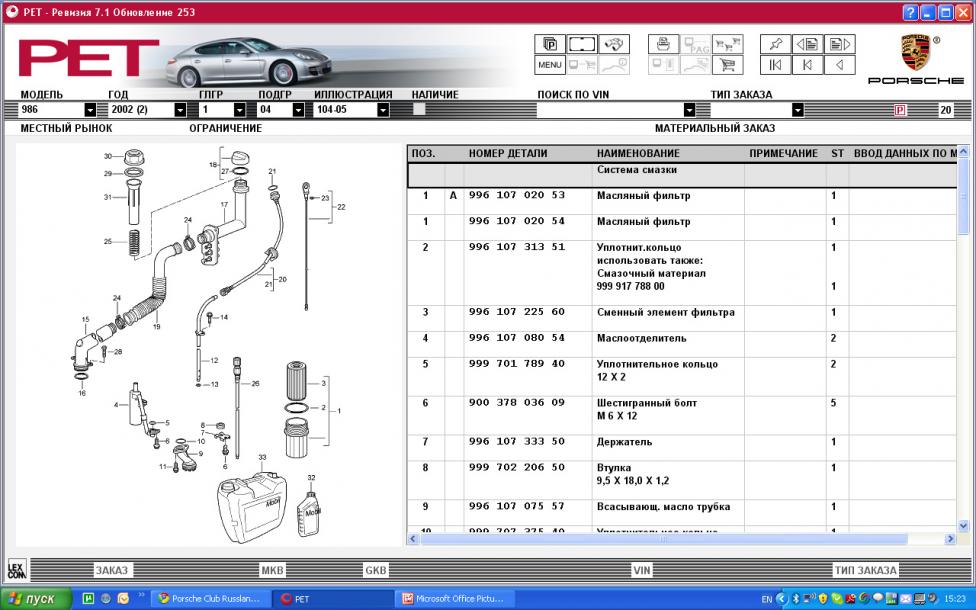Click the triple shopping carts icon
The height and width of the screenshot is (610, 976).
pyautogui.click(x=727, y=44)
